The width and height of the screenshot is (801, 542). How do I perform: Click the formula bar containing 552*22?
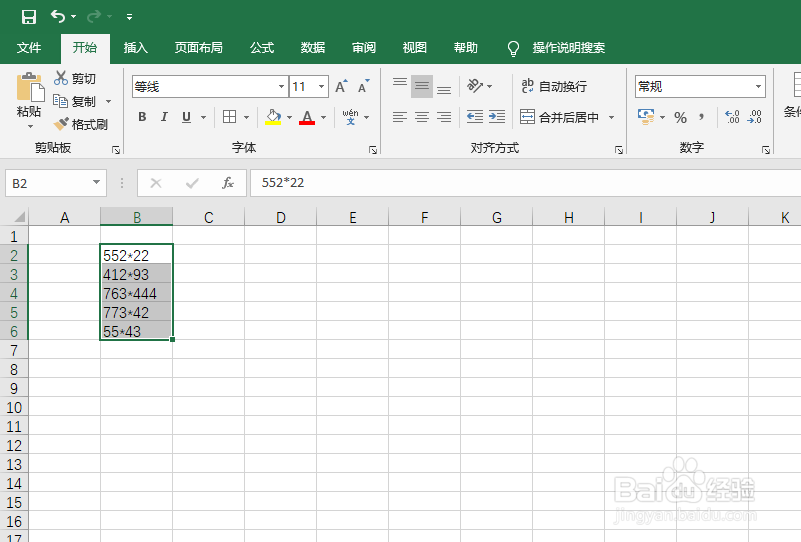[x=525, y=183]
